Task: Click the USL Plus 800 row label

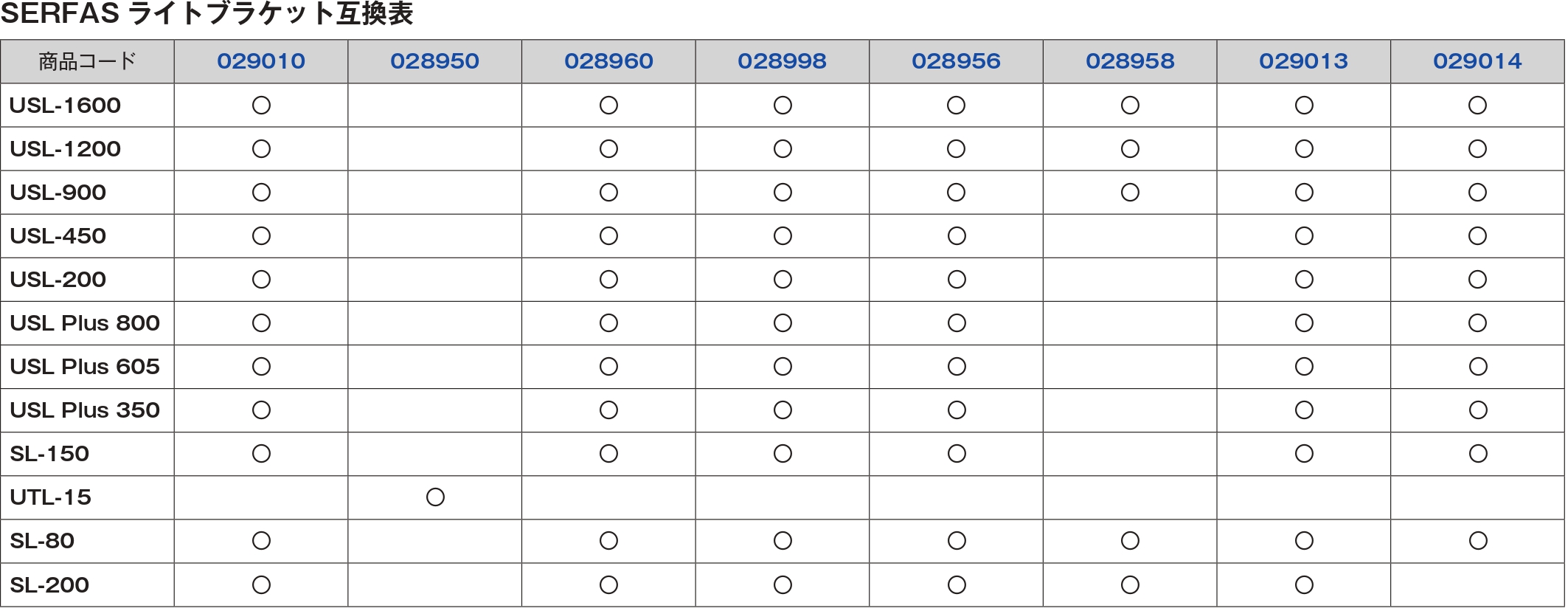Action: point(85,323)
